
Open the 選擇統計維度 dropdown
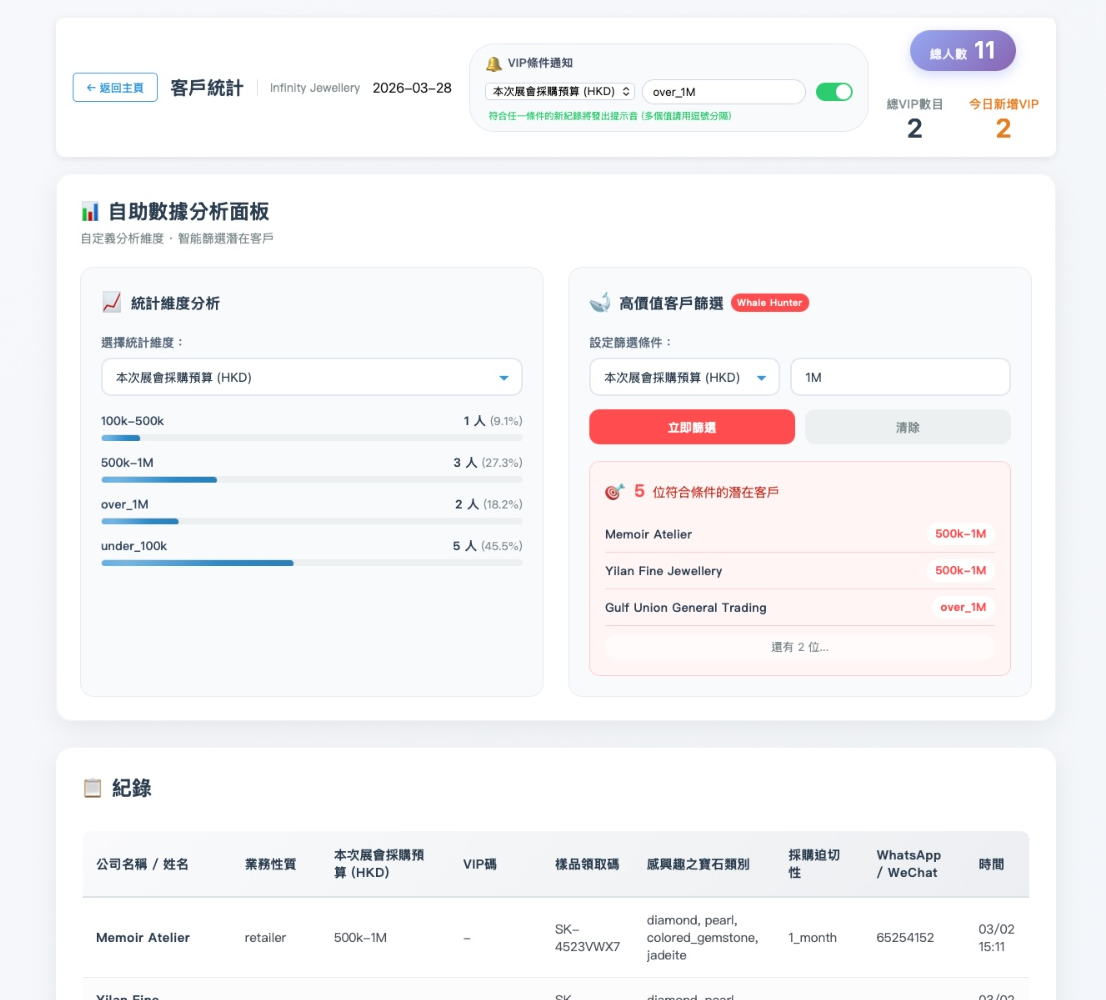point(312,377)
